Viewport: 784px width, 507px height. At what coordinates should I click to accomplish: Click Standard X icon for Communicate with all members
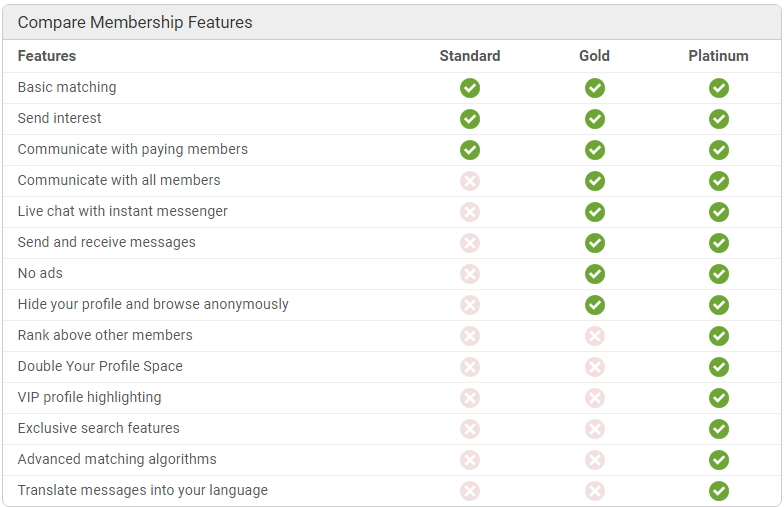pos(470,181)
